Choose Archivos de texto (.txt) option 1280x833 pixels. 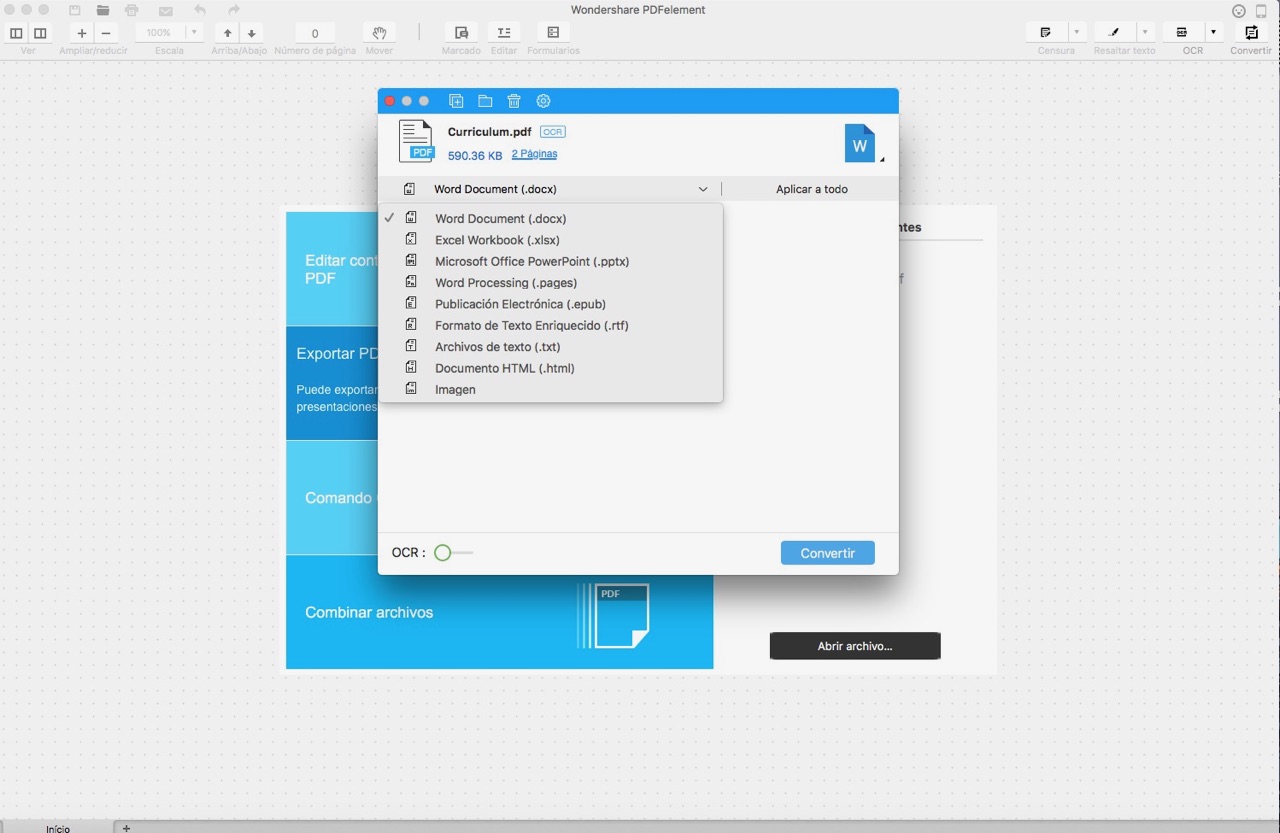click(550, 347)
